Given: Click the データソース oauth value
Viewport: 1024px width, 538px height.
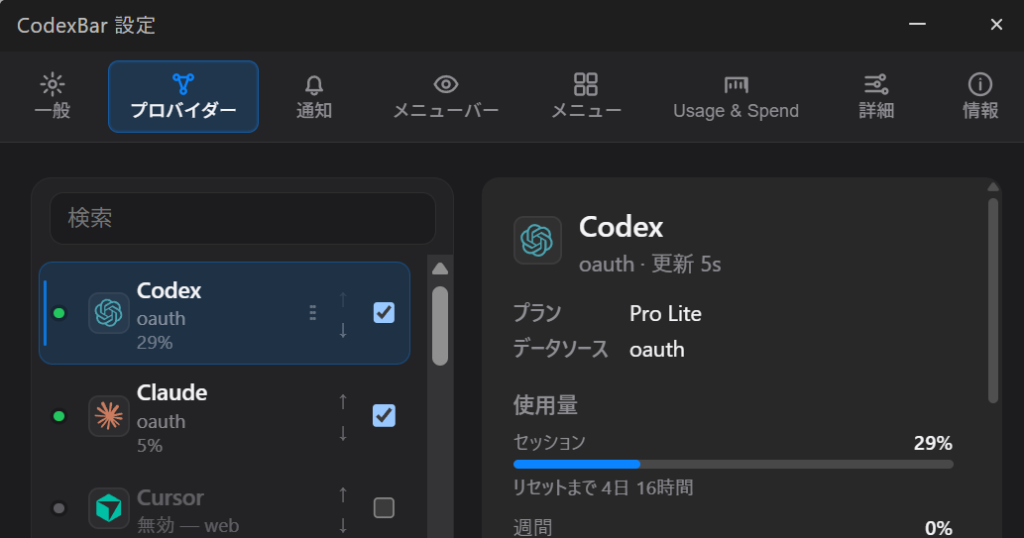Looking at the screenshot, I should (x=657, y=349).
